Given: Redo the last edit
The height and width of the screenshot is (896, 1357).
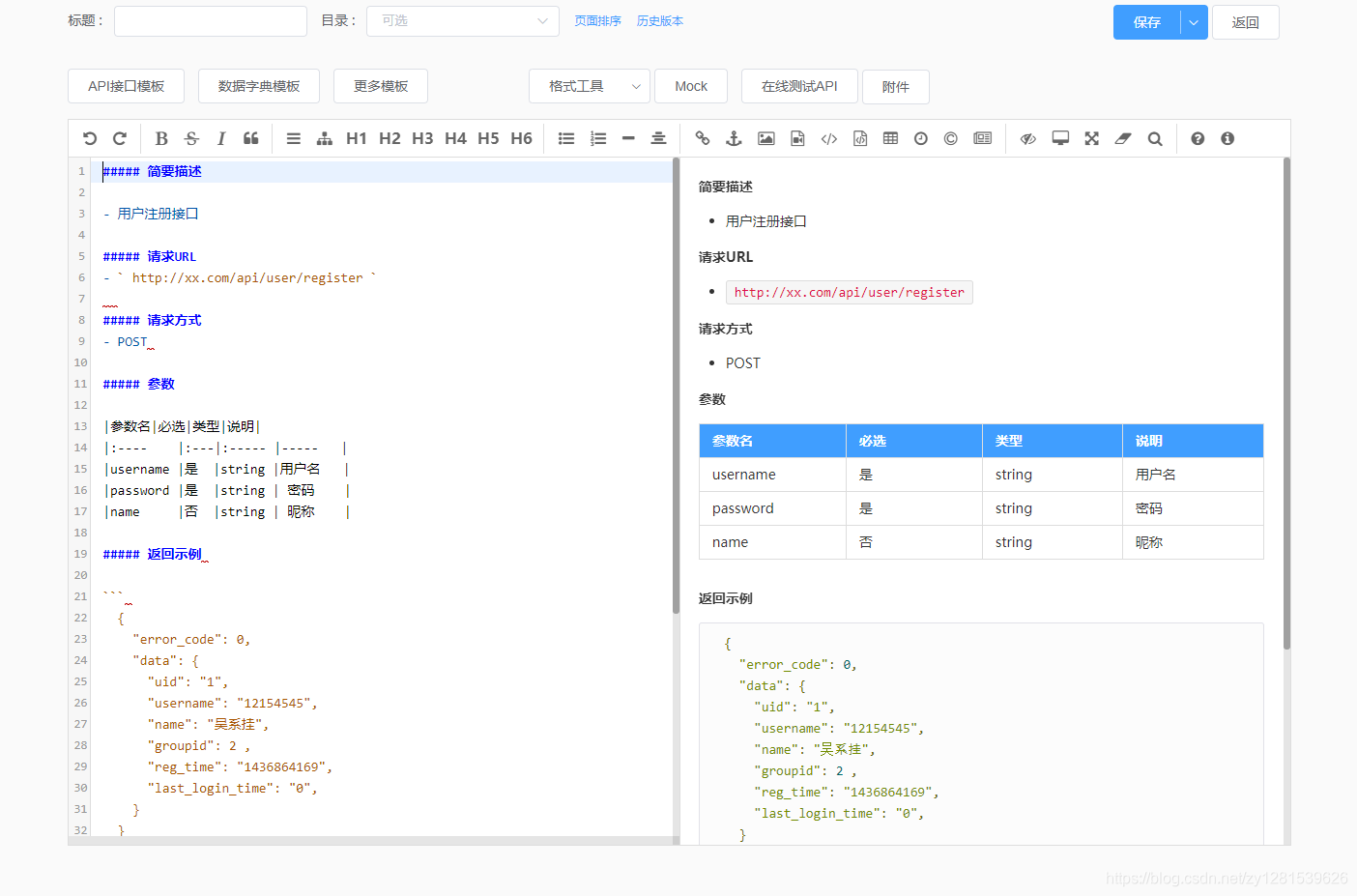Looking at the screenshot, I should coord(120,138).
